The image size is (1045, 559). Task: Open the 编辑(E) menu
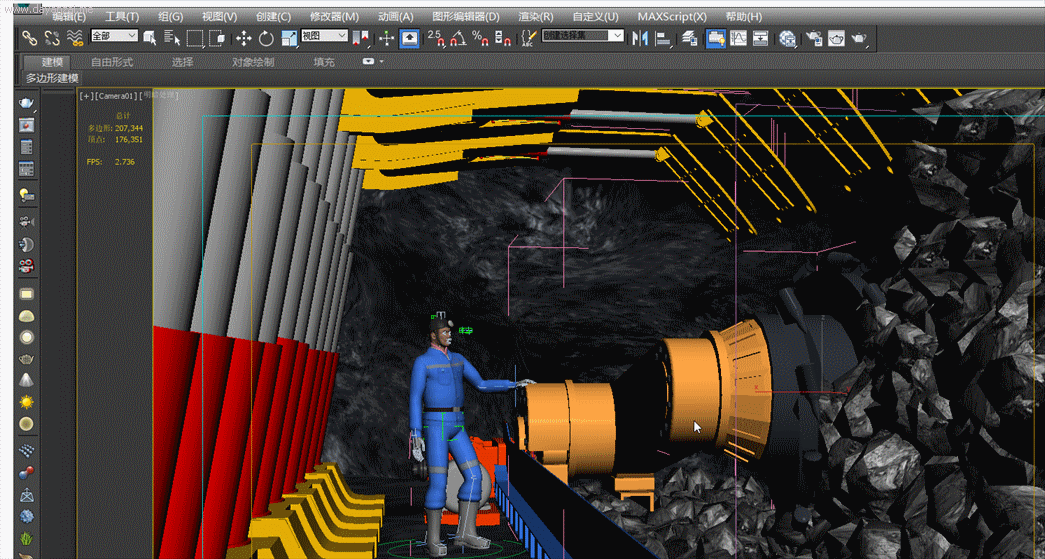69,17
